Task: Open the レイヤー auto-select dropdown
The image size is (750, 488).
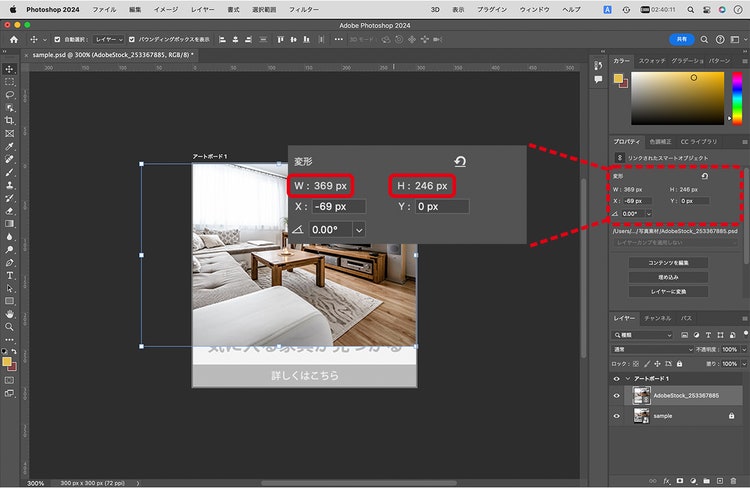Action: (x=109, y=40)
